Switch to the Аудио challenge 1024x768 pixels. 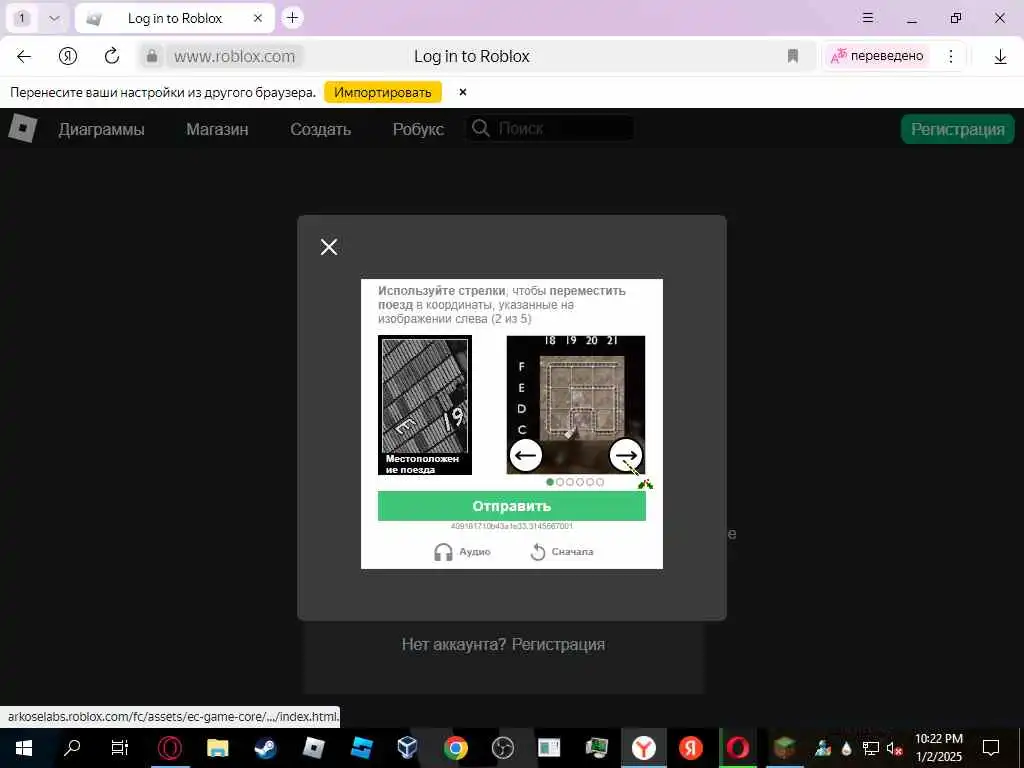click(462, 552)
